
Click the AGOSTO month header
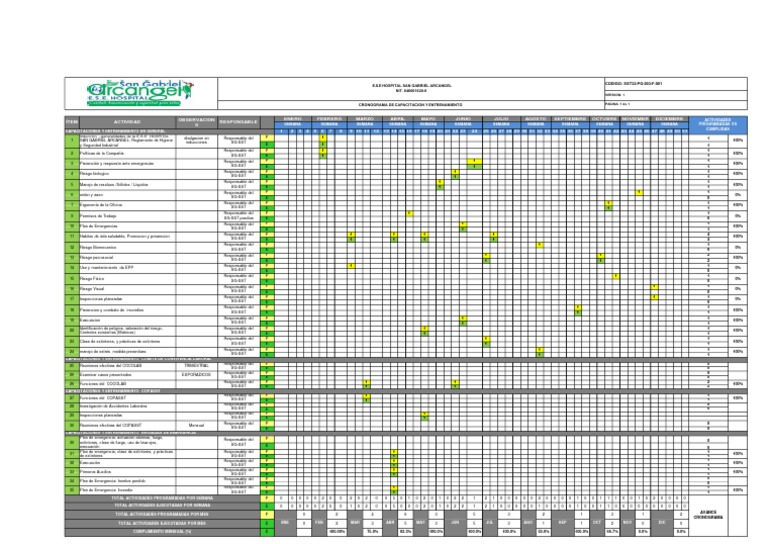[x=536, y=119]
